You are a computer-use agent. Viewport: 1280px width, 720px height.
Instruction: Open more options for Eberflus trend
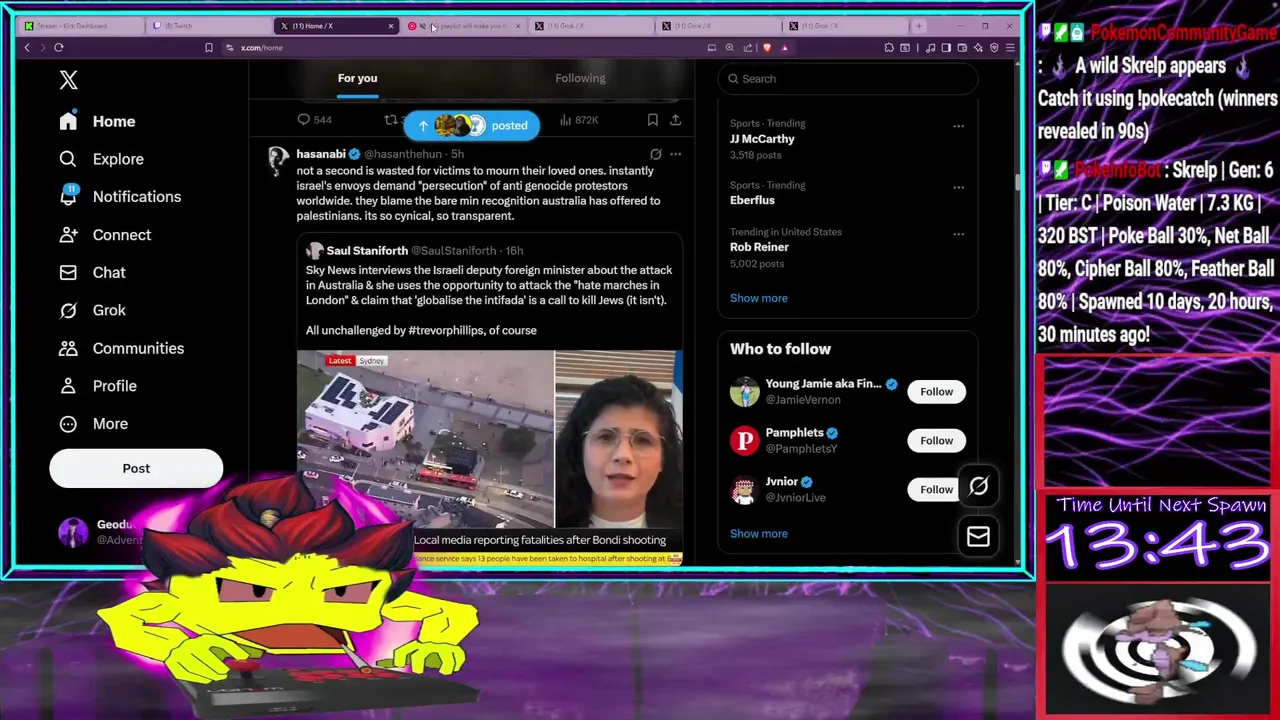958,188
